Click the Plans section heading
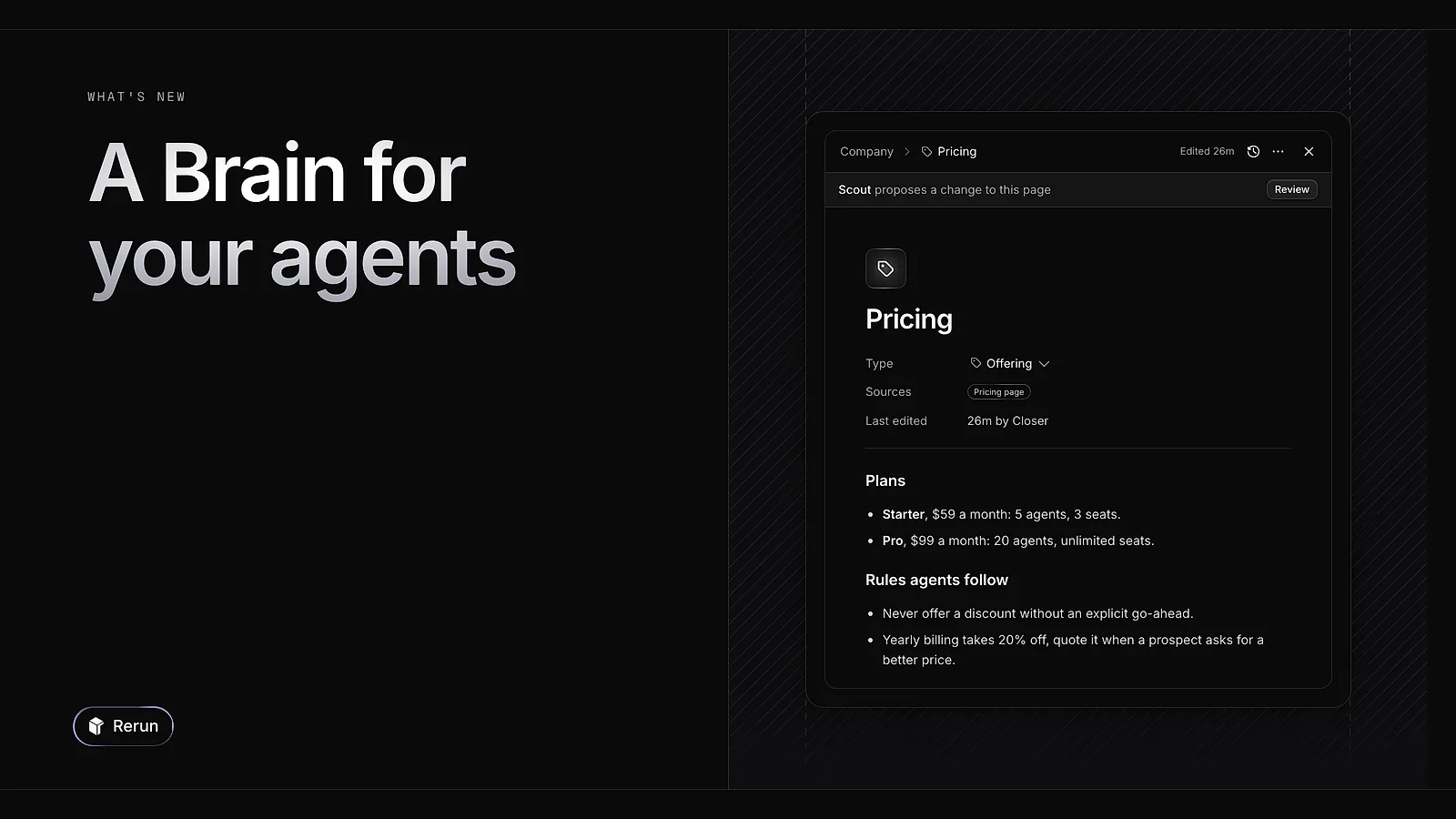Image resolution: width=1456 pixels, height=819 pixels. click(885, 480)
